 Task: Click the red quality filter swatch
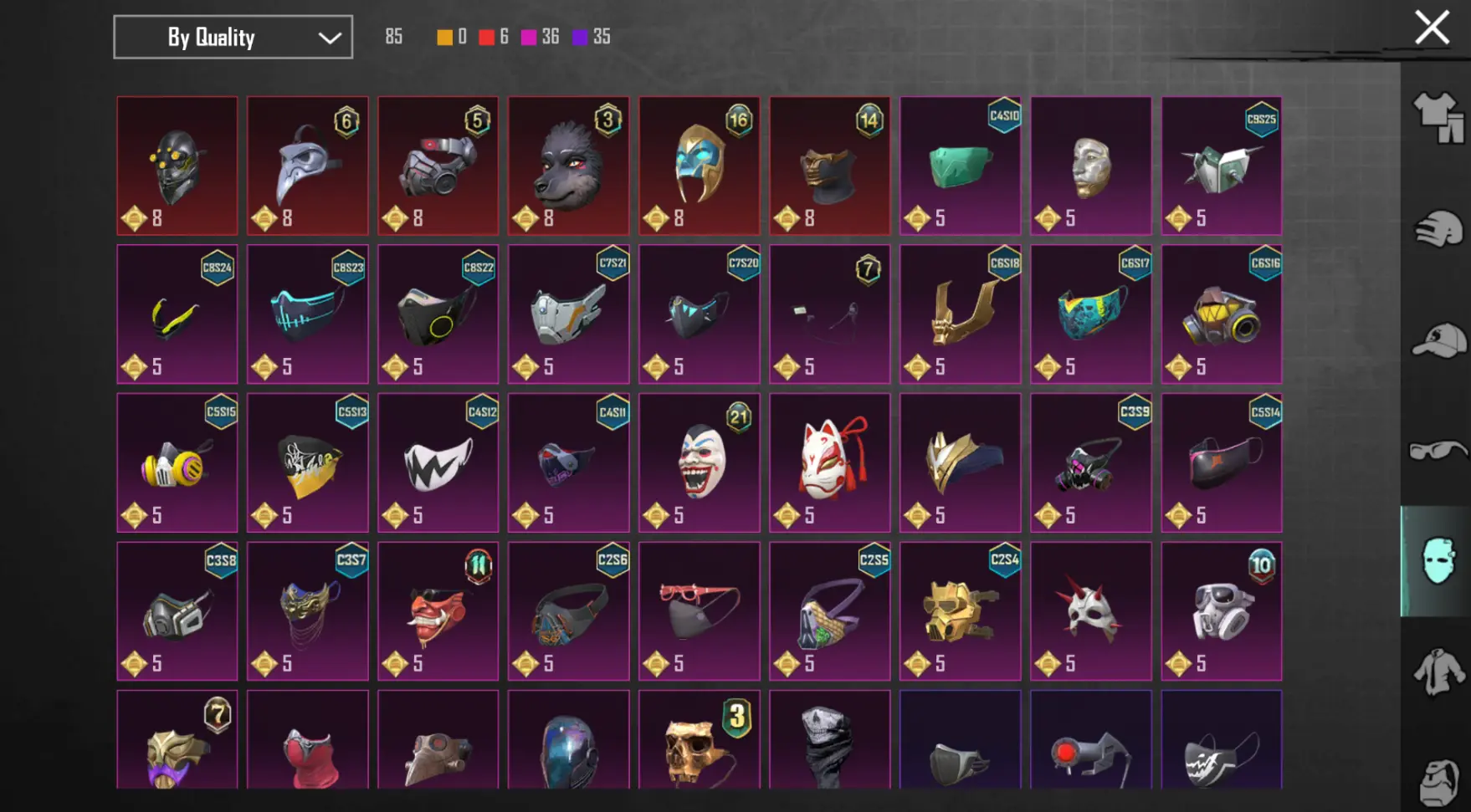pyautogui.click(x=486, y=37)
